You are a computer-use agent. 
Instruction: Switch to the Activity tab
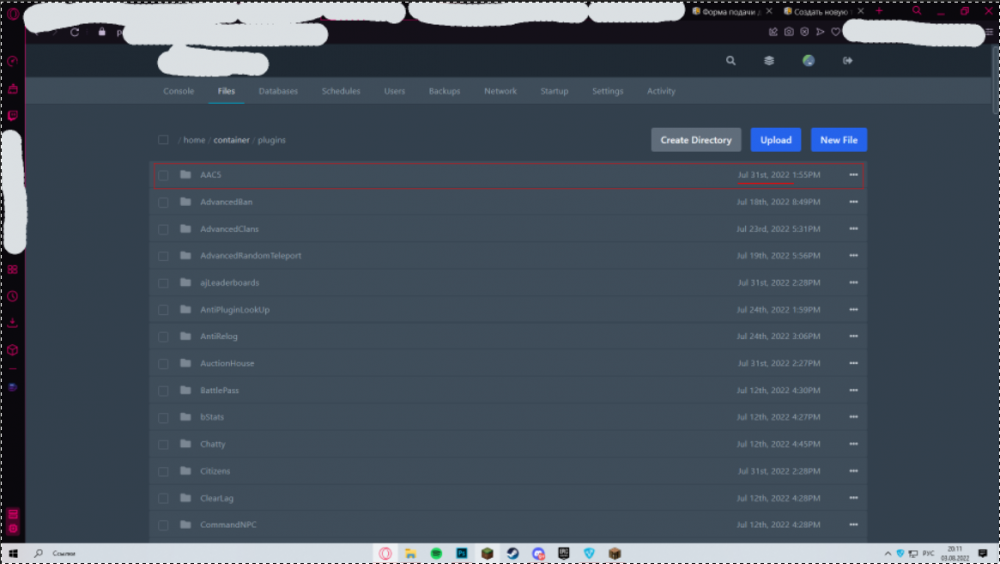coord(661,91)
